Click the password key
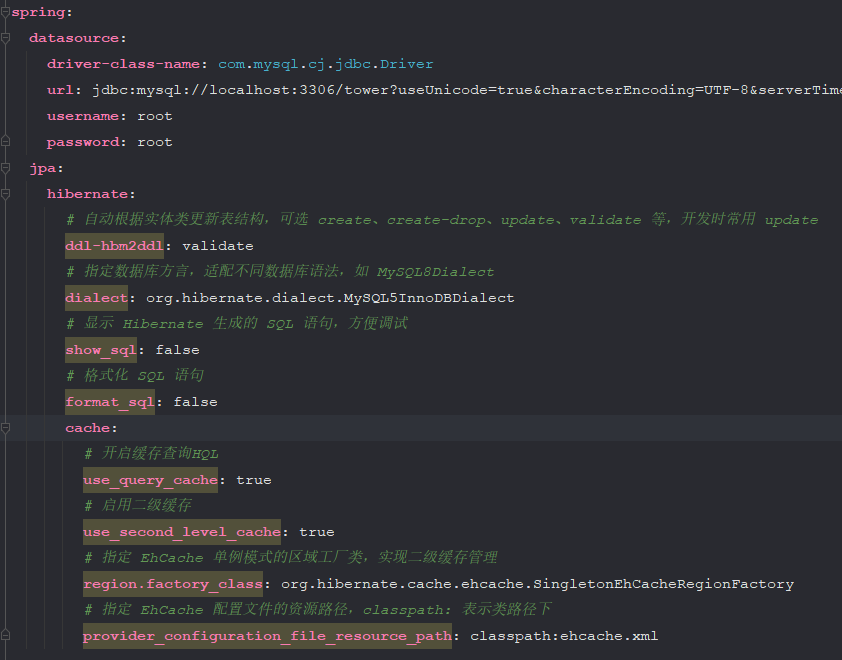 click(x=83, y=142)
